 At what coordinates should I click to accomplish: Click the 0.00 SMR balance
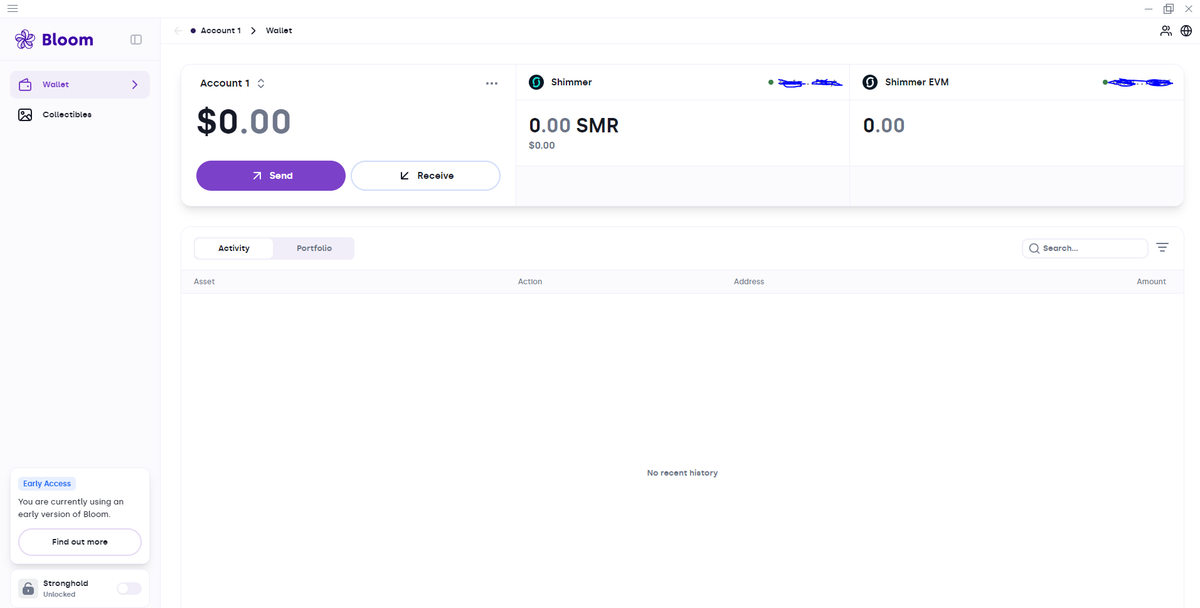coord(574,126)
